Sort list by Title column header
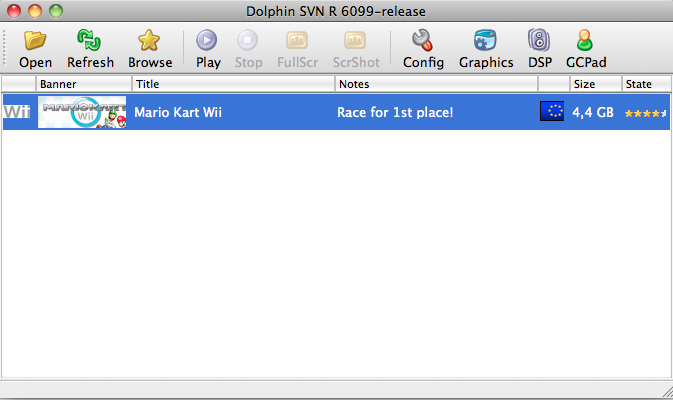The image size is (673, 400). click(233, 84)
